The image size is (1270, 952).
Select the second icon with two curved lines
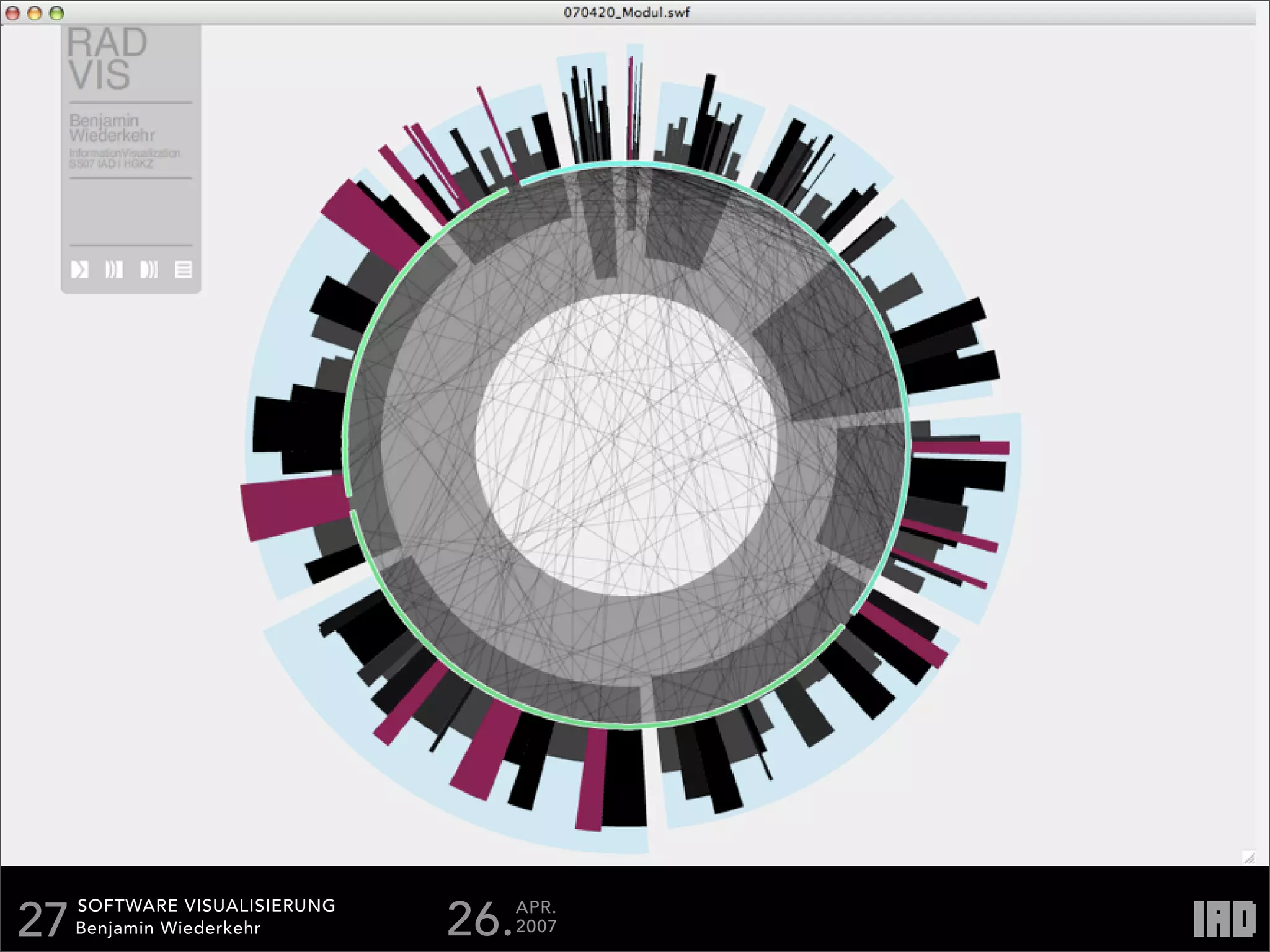pos(114,269)
